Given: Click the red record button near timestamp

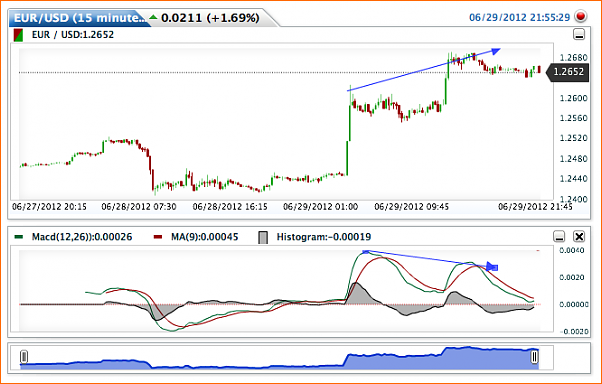Looking at the screenshot, I should 580,17.
